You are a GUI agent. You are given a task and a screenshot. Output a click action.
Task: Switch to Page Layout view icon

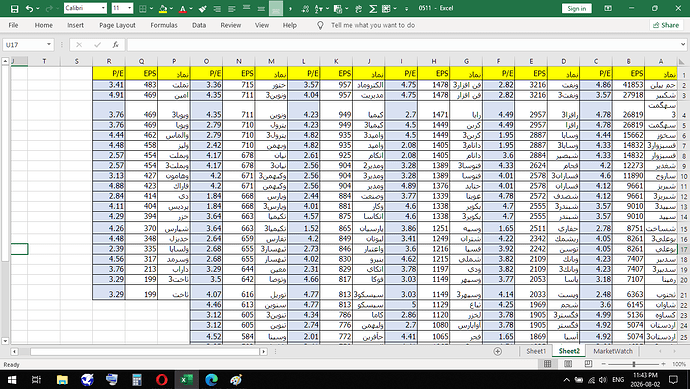point(568,364)
